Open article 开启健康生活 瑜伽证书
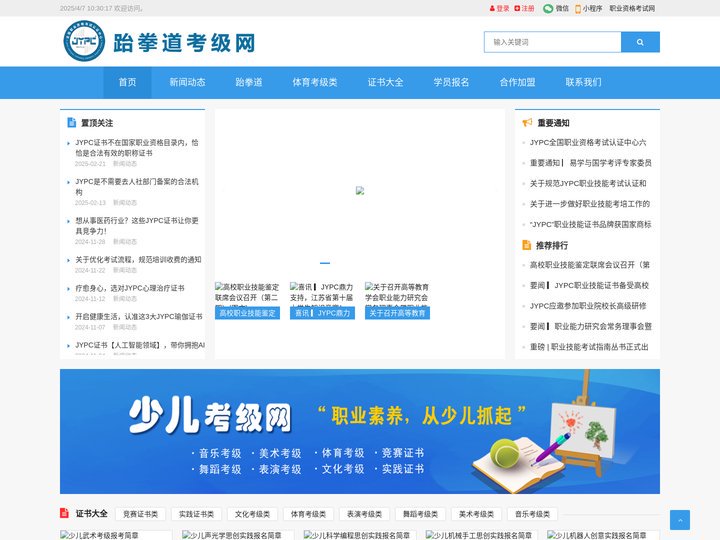 [139, 317]
